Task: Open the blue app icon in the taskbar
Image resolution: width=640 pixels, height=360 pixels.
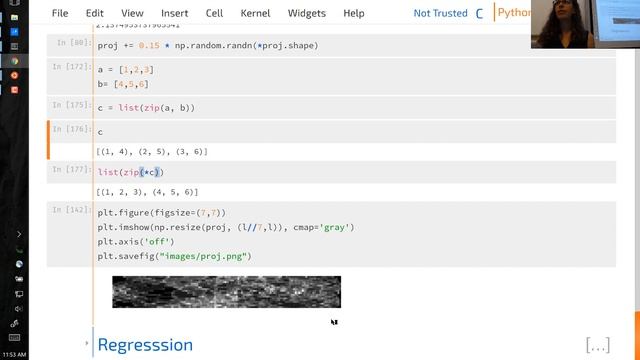Action: point(14,32)
